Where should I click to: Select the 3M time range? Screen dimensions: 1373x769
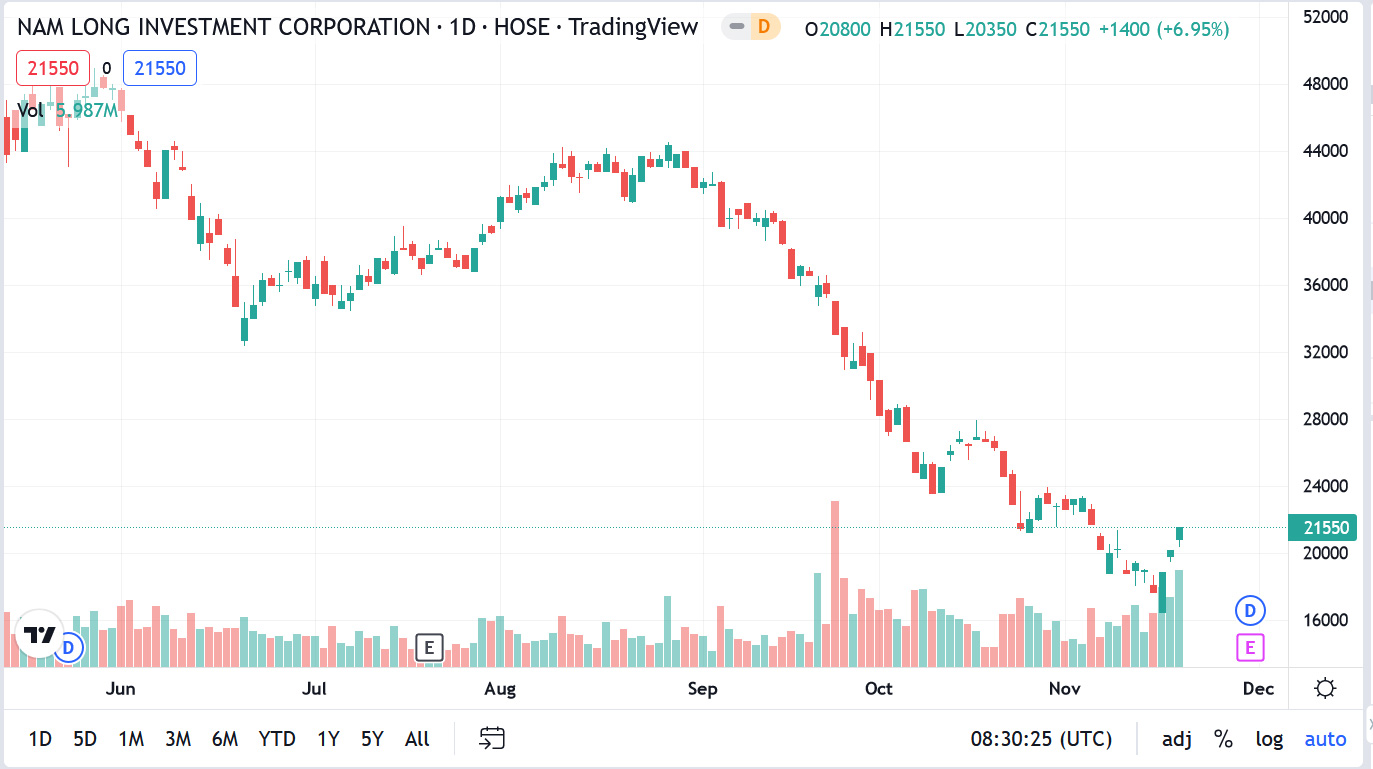tap(178, 739)
